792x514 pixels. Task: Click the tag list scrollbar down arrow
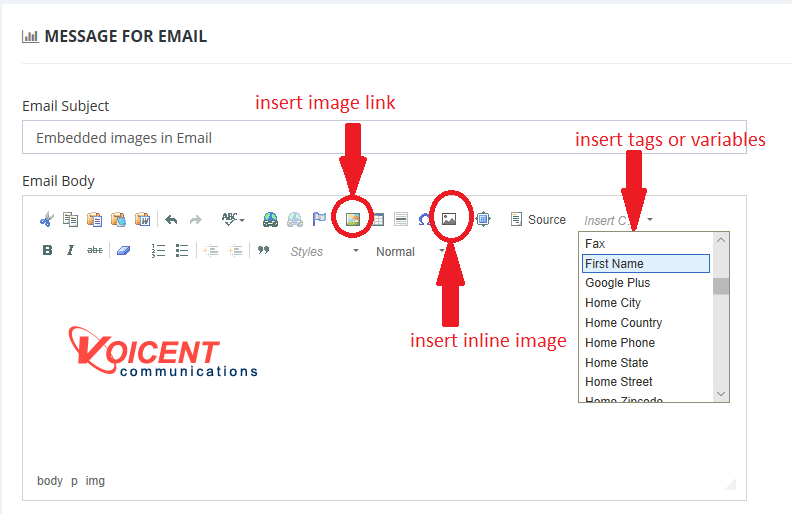[x=721, y=394]
